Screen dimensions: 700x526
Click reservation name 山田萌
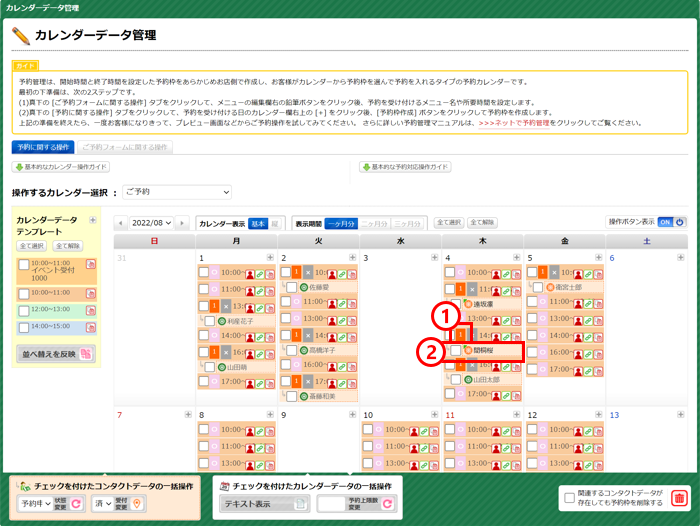coord(237,367)
